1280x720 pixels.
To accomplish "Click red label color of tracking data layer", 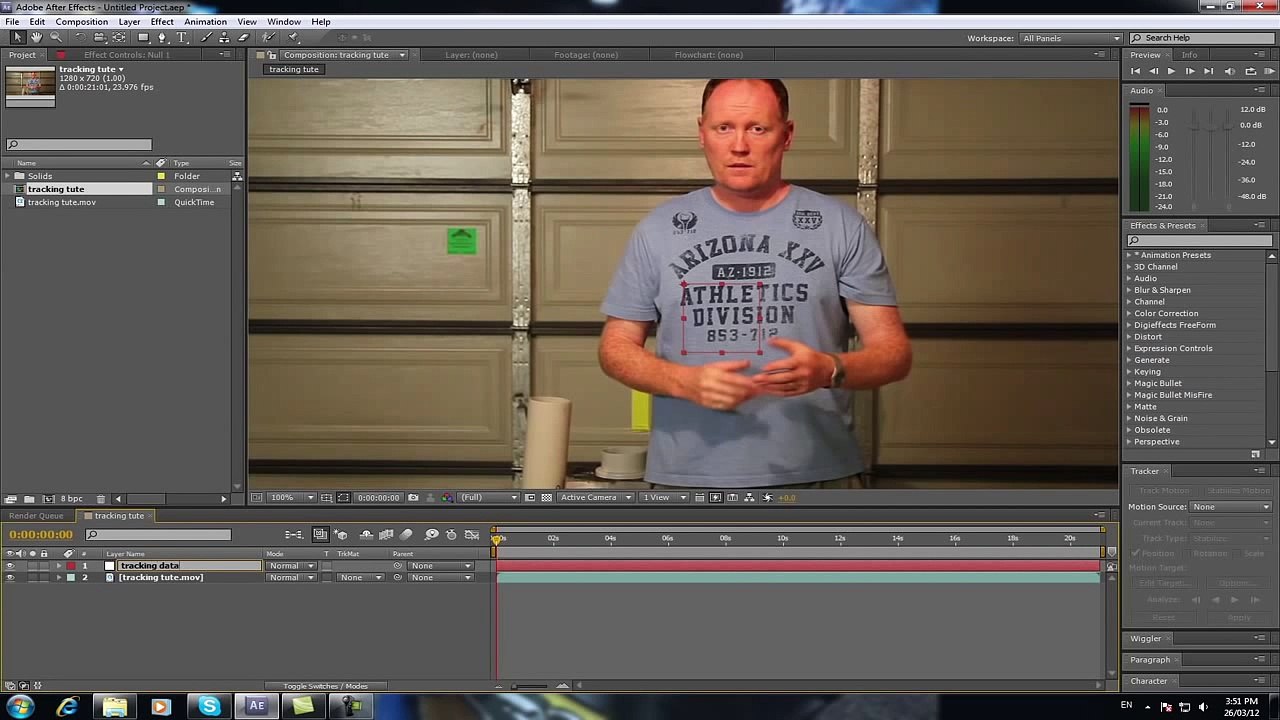I will click(x=71, y=566).
